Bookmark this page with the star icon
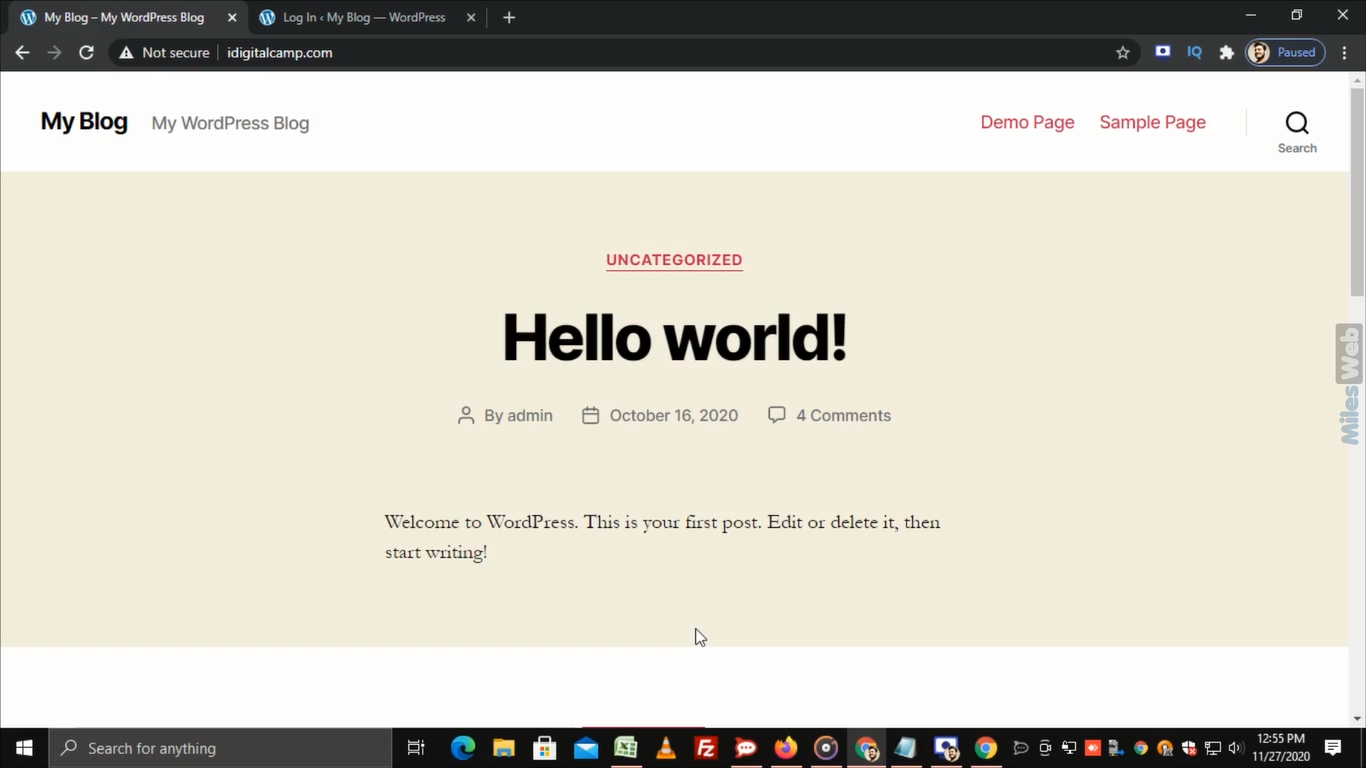 pyautogui.click(x=1123, y=53)
